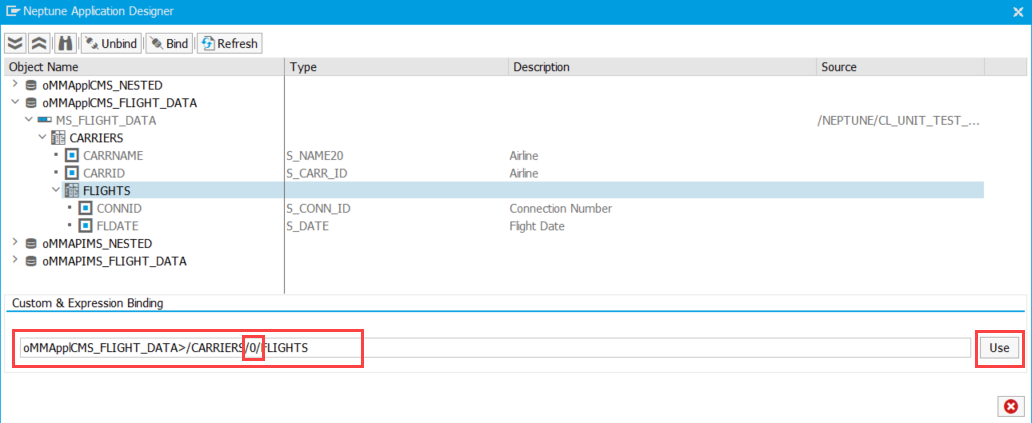The image size is (1032, 423).
Task: Click the CONNID field icon
Action: coord(86,209)
